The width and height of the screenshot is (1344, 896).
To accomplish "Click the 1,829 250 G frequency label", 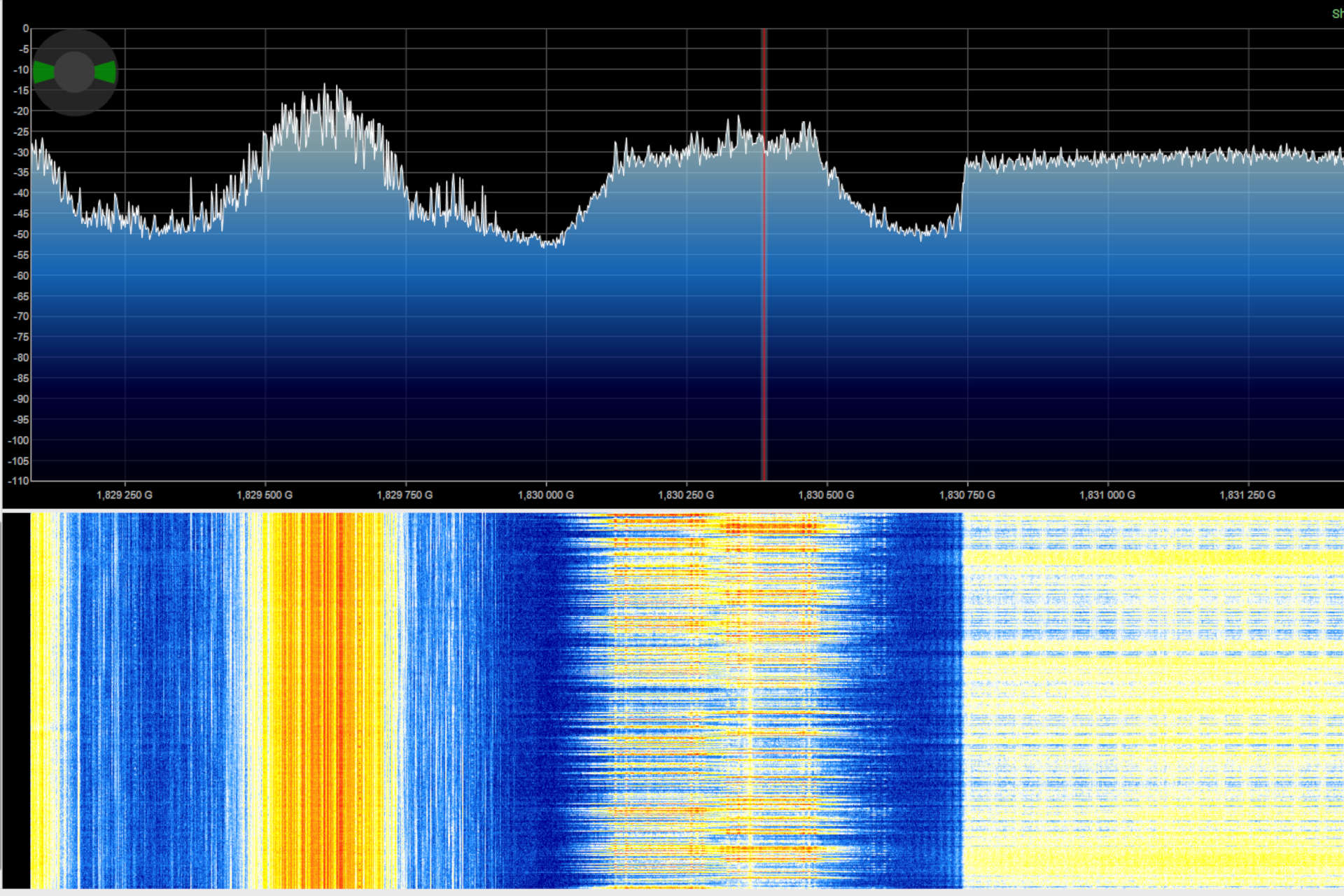I will 124,495.
